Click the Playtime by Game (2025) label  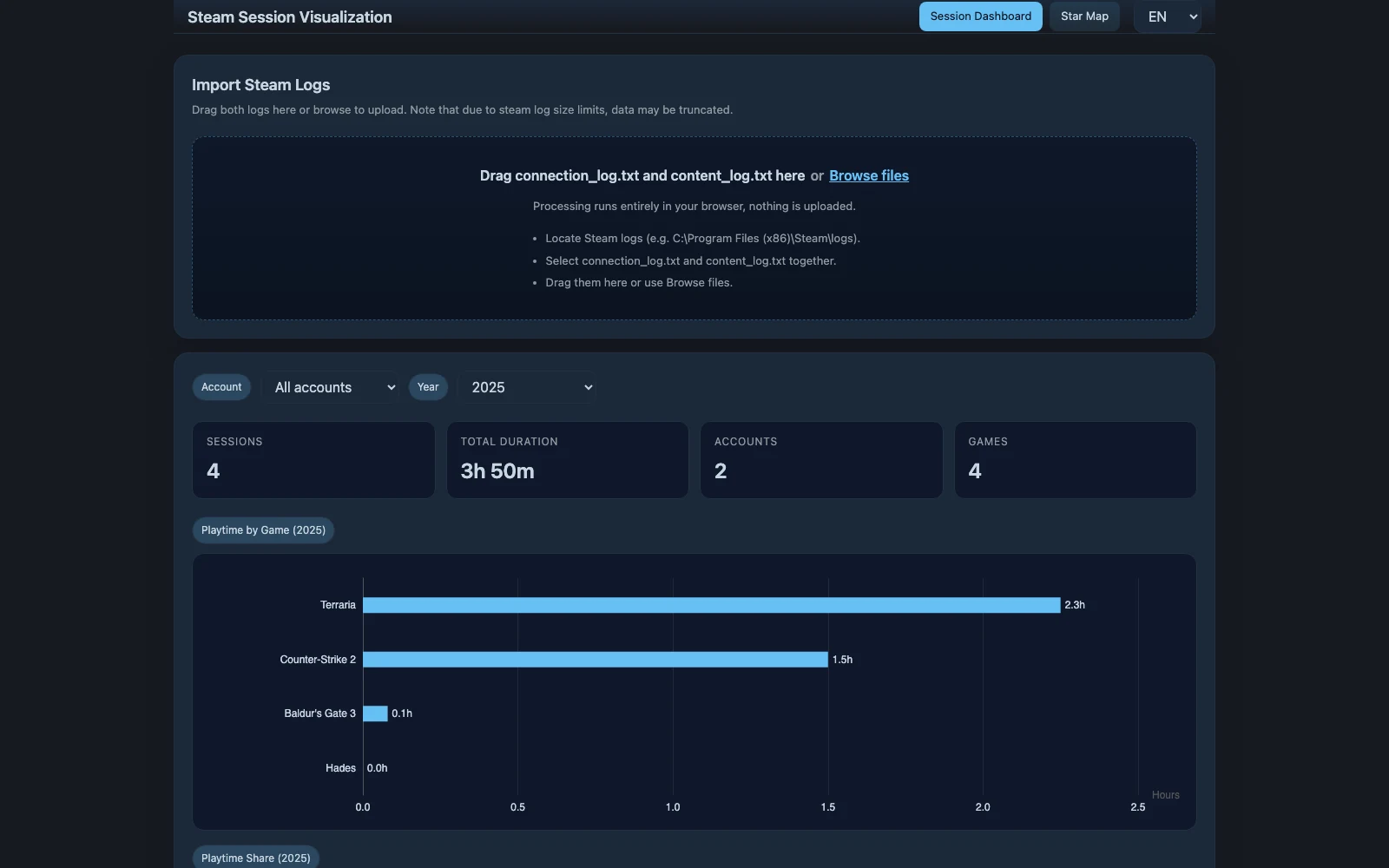tap(263, 530)
